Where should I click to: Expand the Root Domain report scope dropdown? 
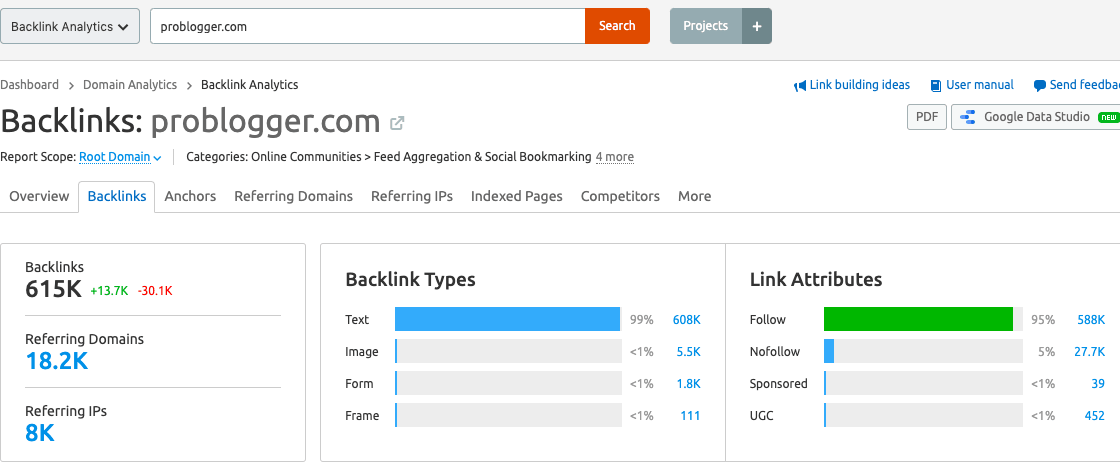(120, 157)
